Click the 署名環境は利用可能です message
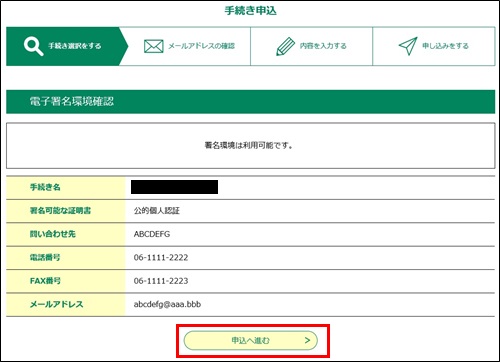Viewport: 500px width, 362px height. click(249, 145)
